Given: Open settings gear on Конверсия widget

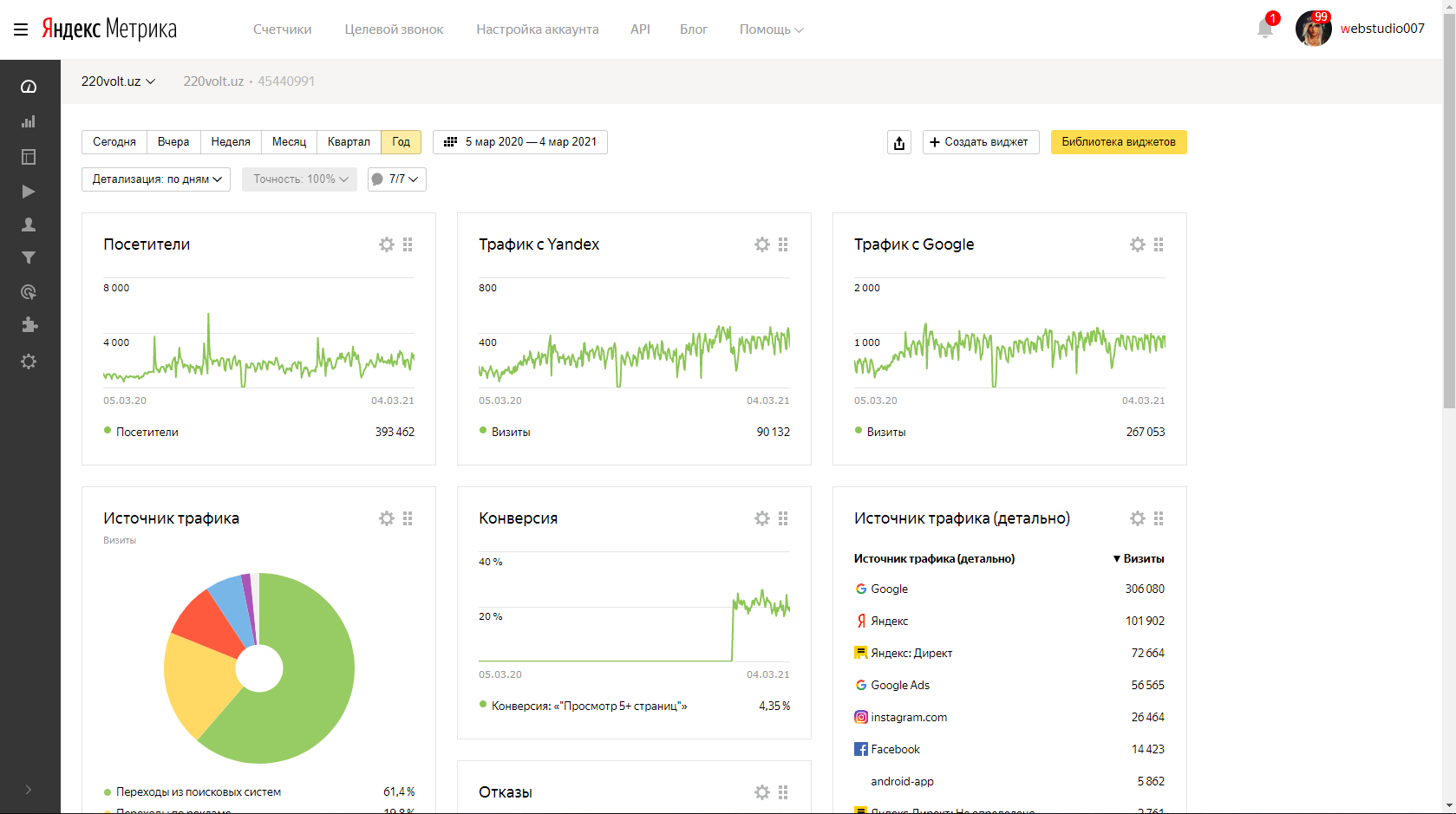Looking at the screenshot, I should 762,518.
